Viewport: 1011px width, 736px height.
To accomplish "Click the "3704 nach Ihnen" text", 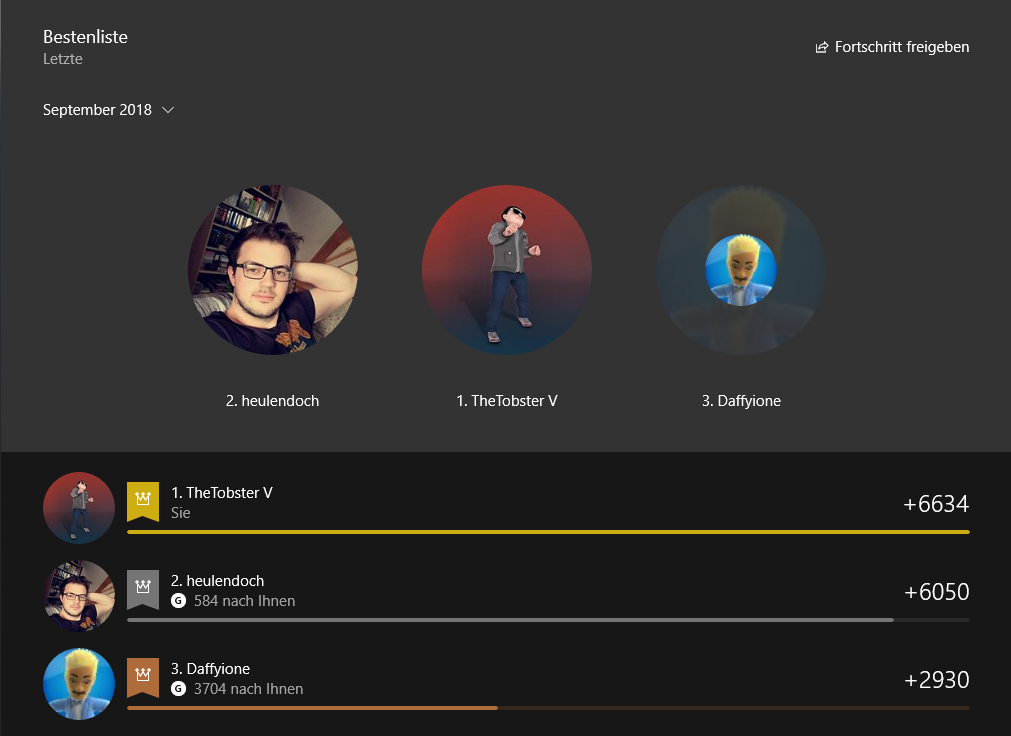I will 248,689.
